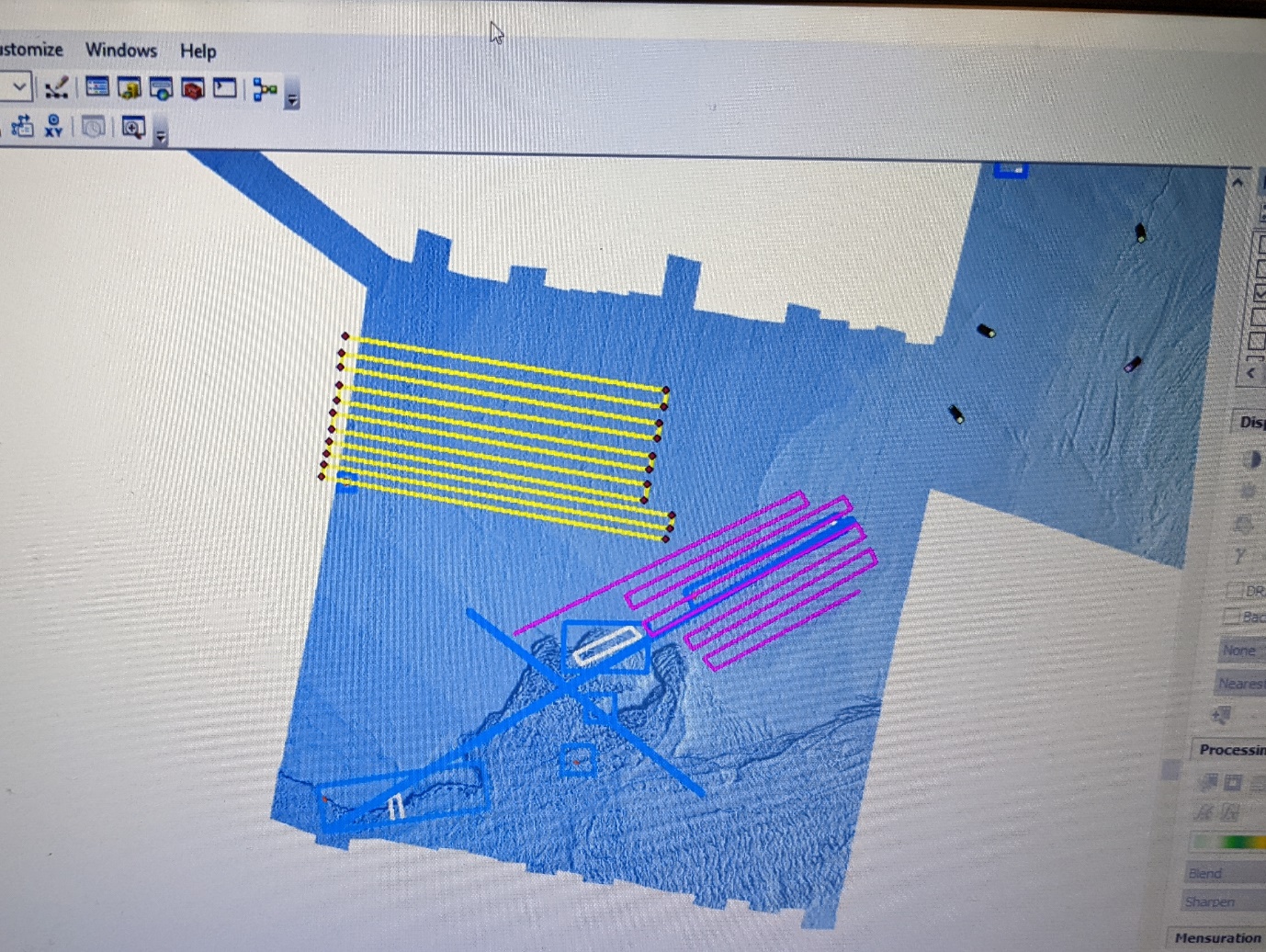
Task: Open the Catalog window
Action: click(x=130, y=87)
